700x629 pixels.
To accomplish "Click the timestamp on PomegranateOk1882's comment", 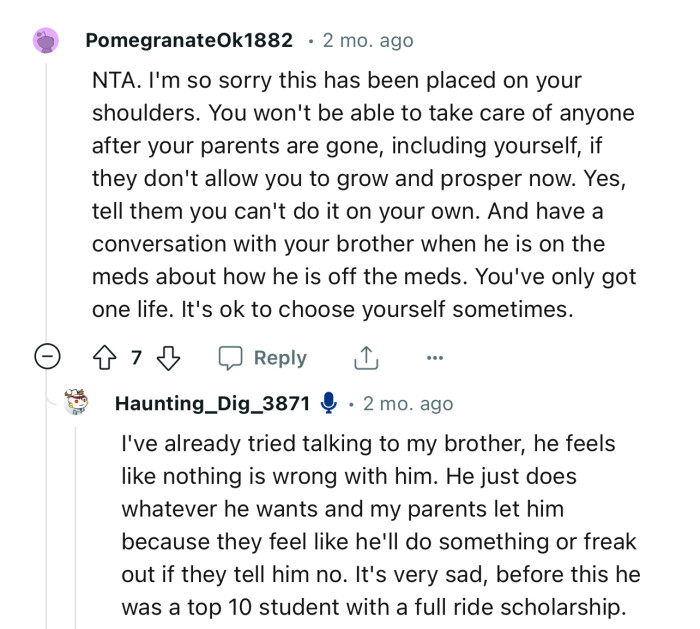I will point(367,41).
